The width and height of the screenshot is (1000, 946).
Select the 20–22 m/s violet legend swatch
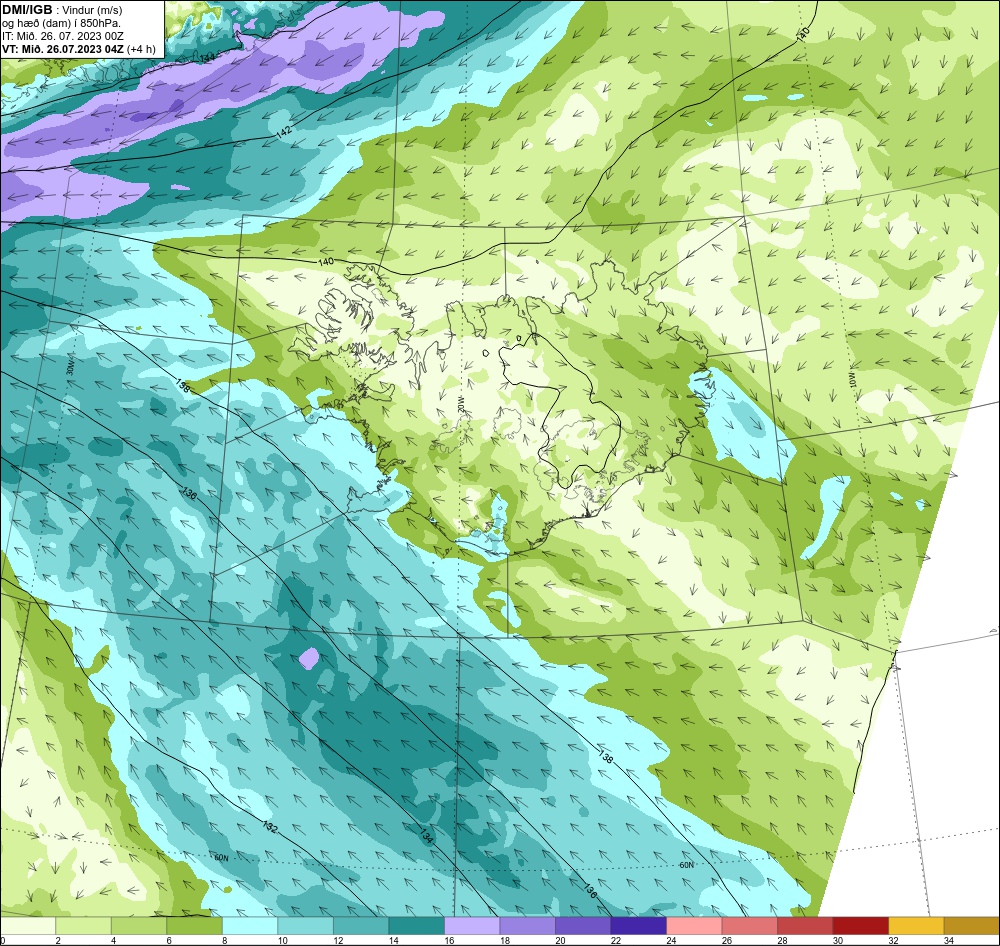click(583, 926)
